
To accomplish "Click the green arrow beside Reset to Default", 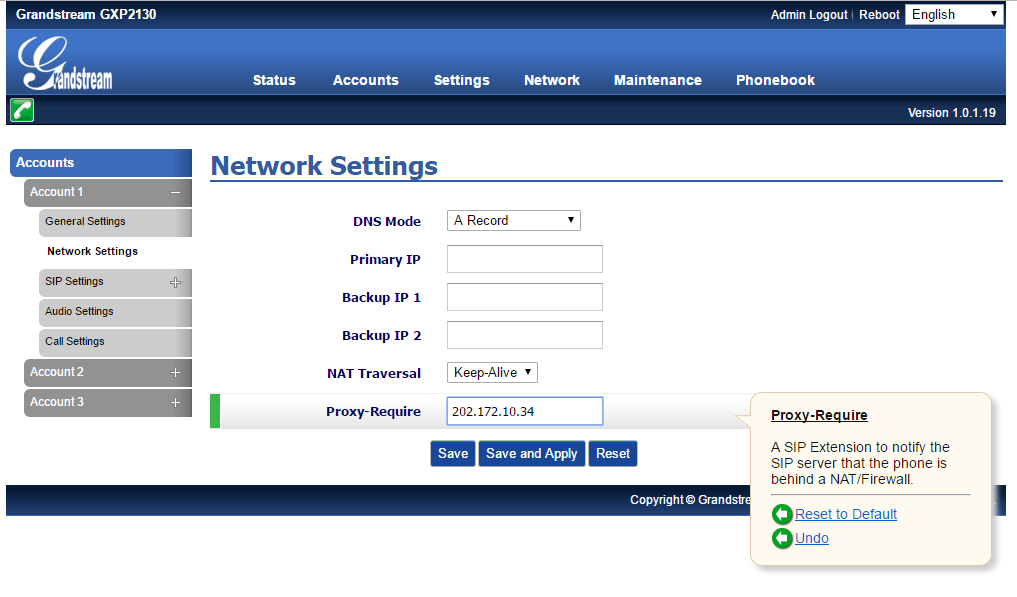I will pyautogui.click(x=783, y=514).
